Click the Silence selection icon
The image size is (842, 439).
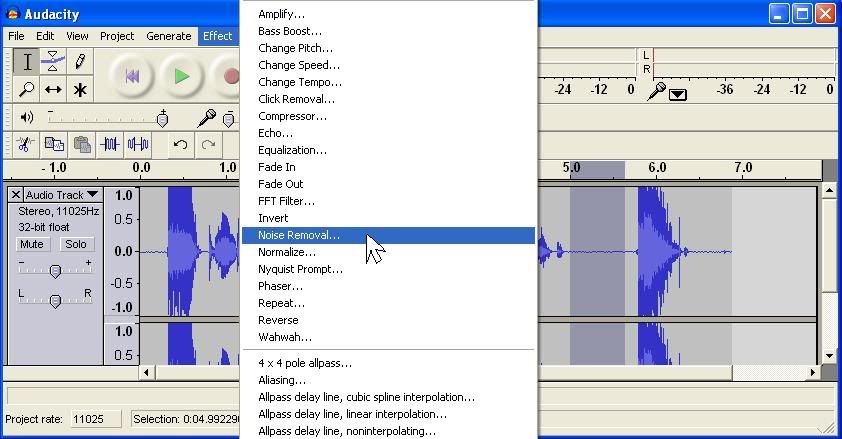(138, 144)
